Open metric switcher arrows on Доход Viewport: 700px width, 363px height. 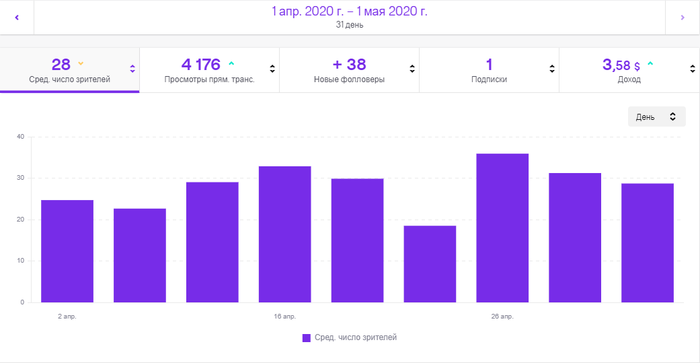click(692, 69)
